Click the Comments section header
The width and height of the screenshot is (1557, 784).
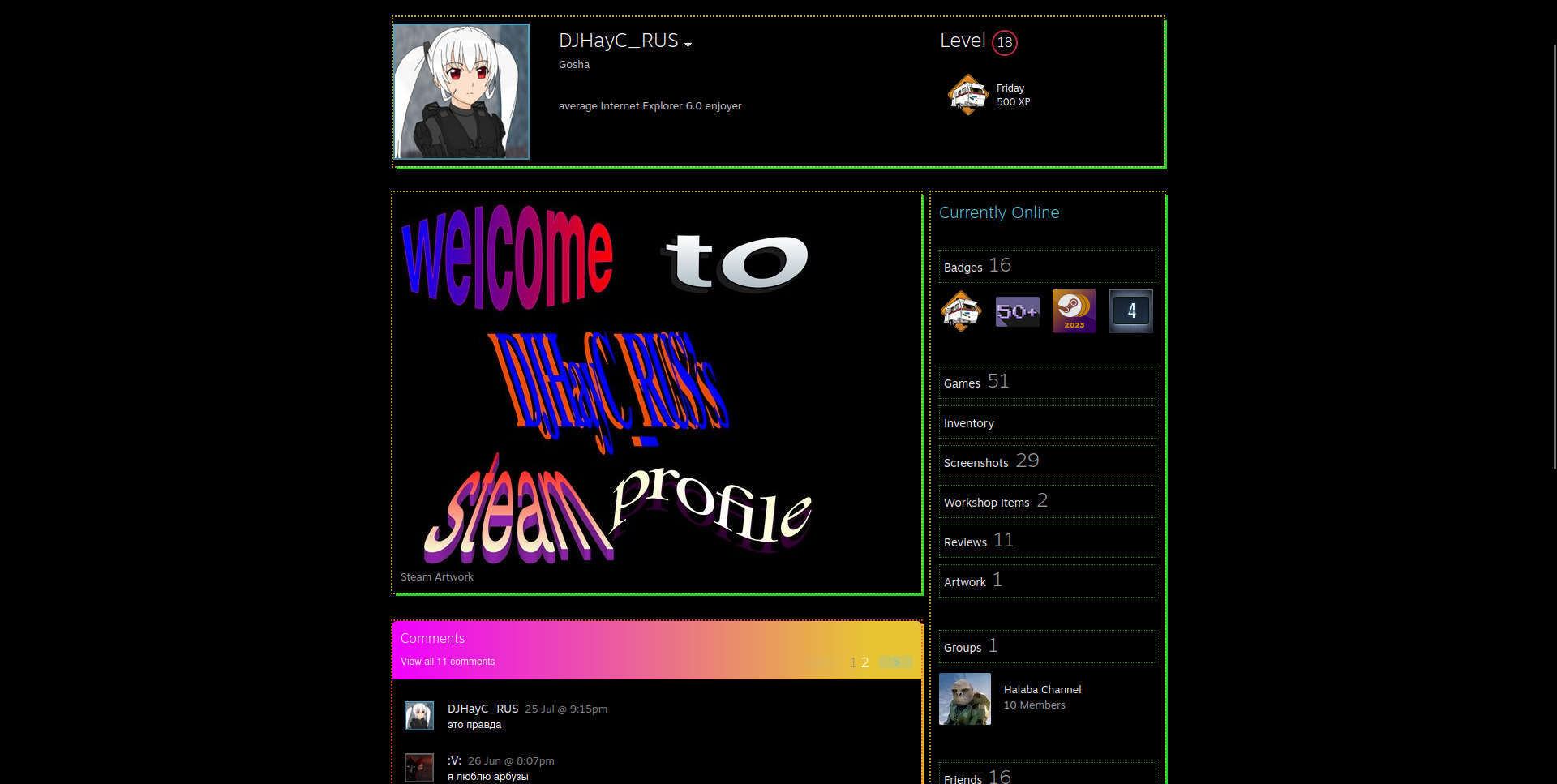pyautogui.click(x=432, y=638)
